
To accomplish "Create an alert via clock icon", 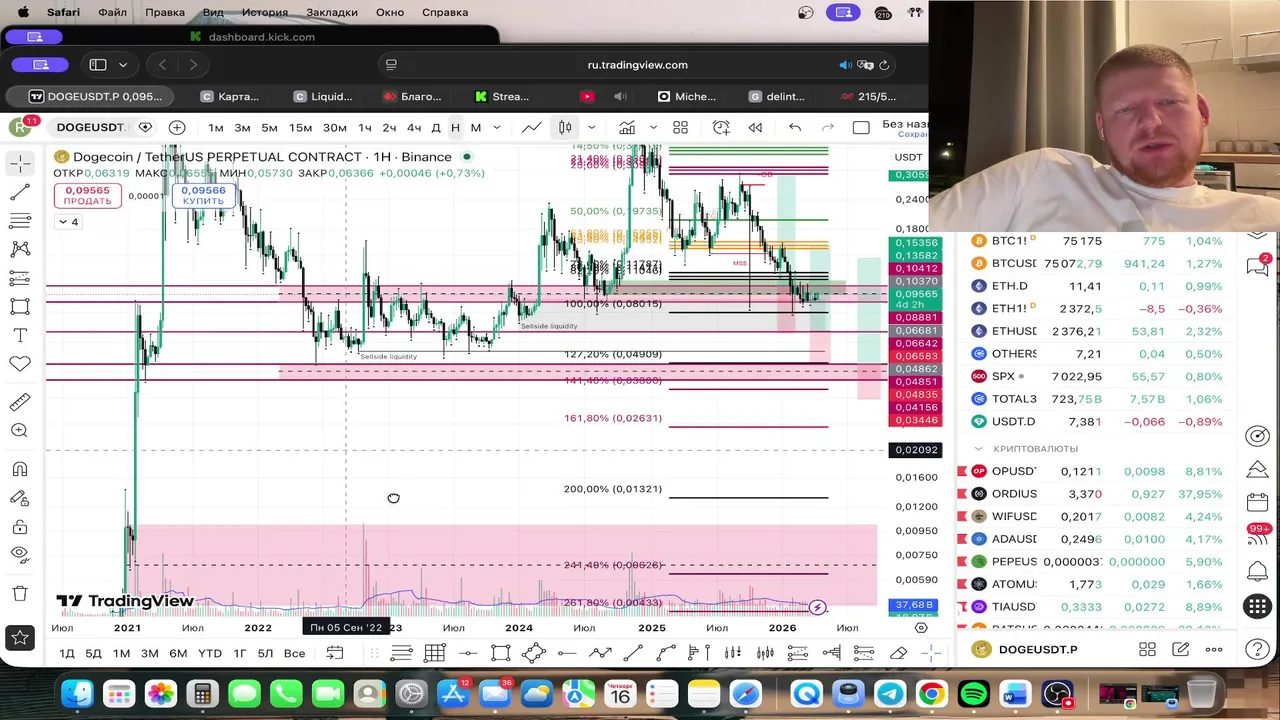I will click(x=721, y=127).
